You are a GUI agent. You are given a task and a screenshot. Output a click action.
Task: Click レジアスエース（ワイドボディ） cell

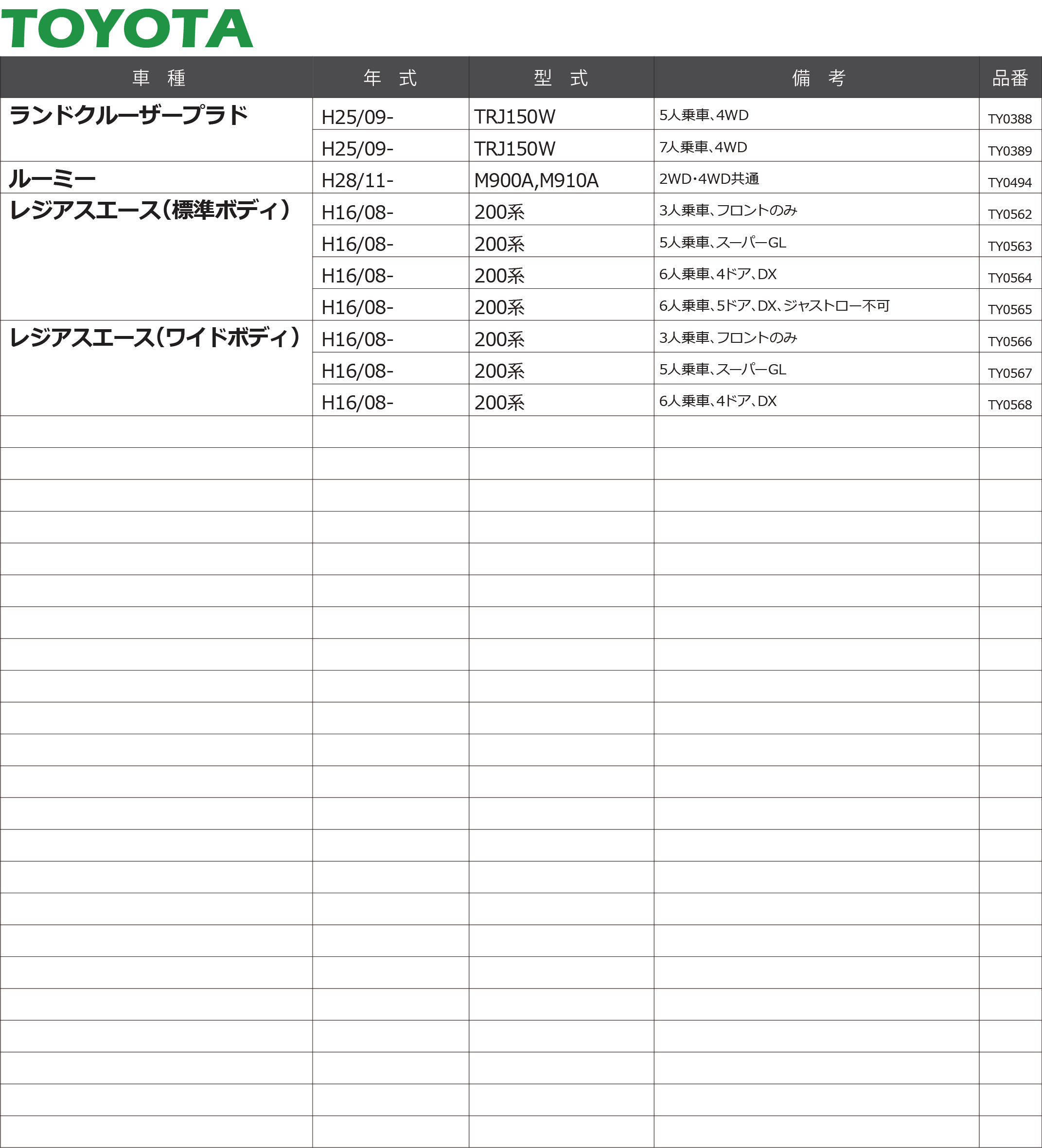(x=154, y=337)
